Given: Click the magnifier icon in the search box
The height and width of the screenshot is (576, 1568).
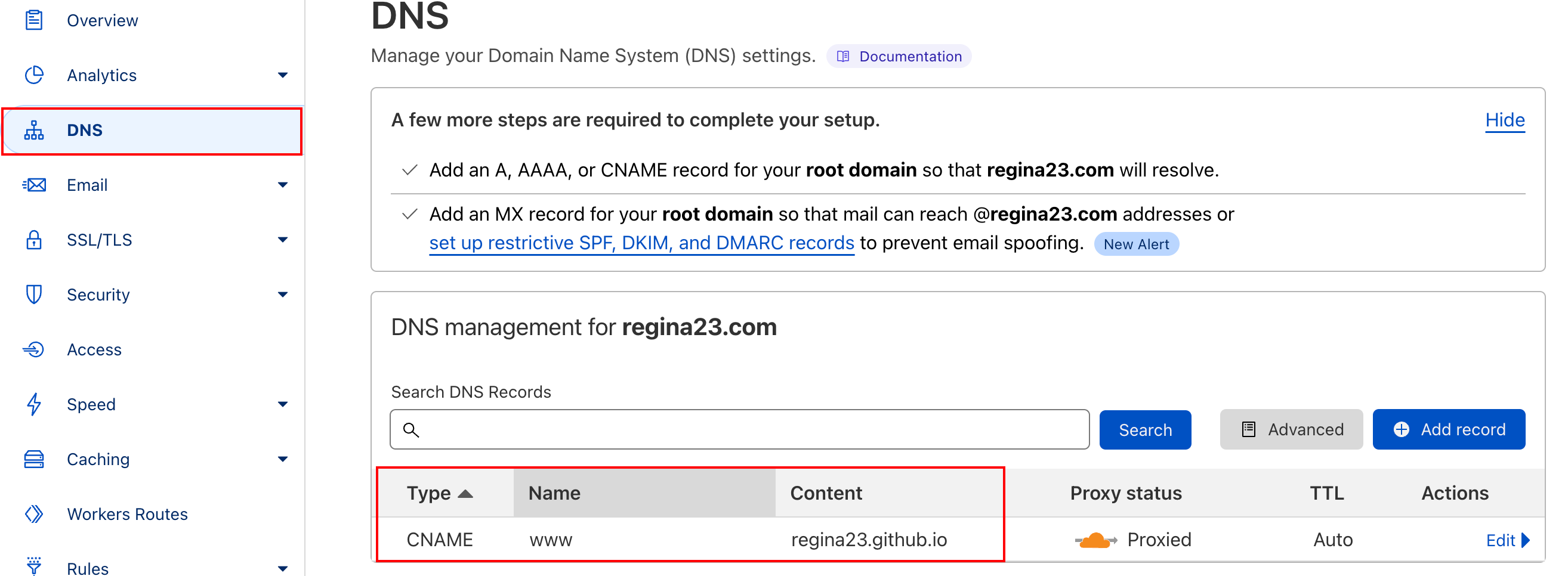Looking at the screenshot, I should pos(412,429).
